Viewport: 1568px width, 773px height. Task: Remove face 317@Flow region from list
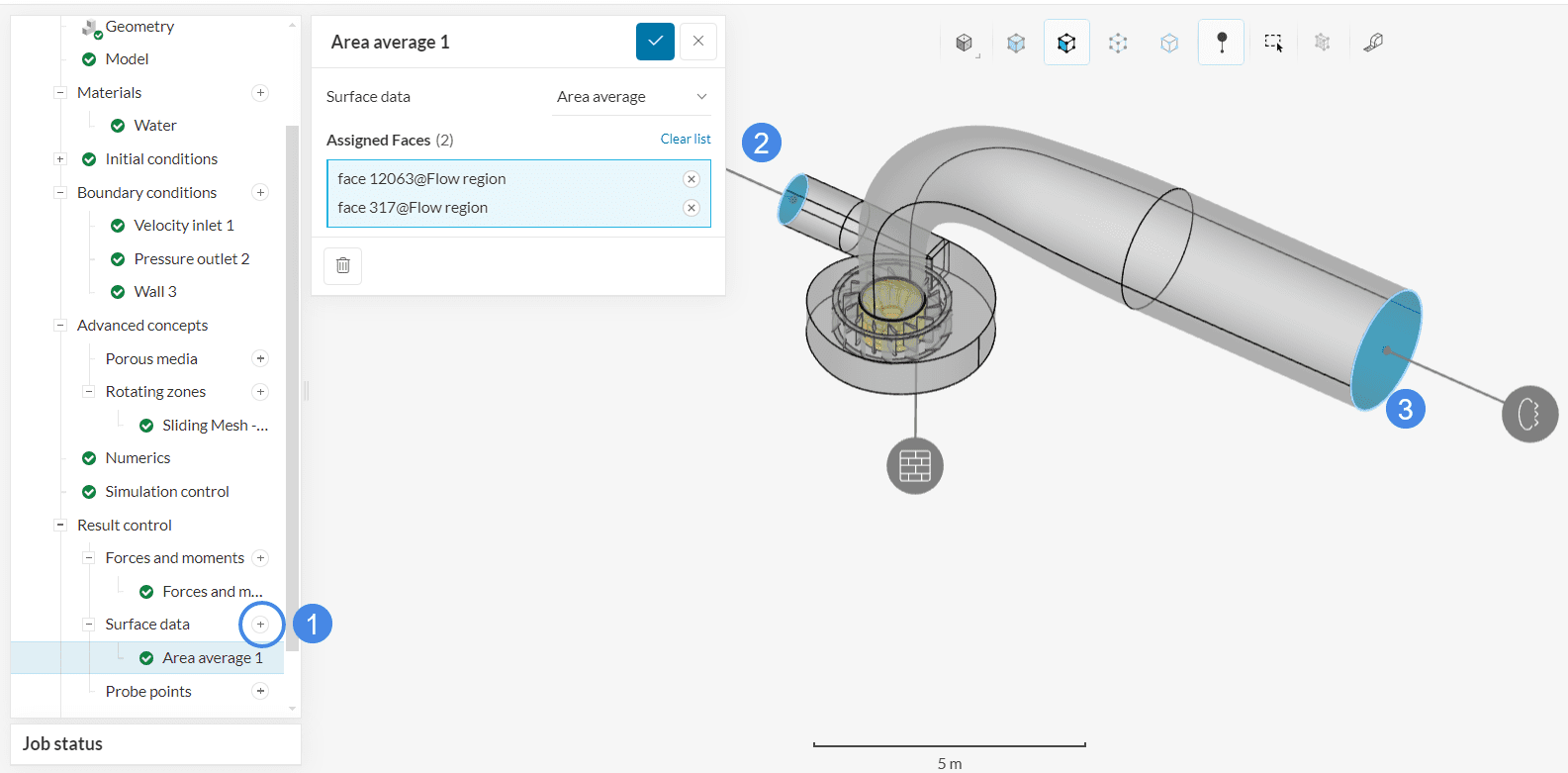692,208
